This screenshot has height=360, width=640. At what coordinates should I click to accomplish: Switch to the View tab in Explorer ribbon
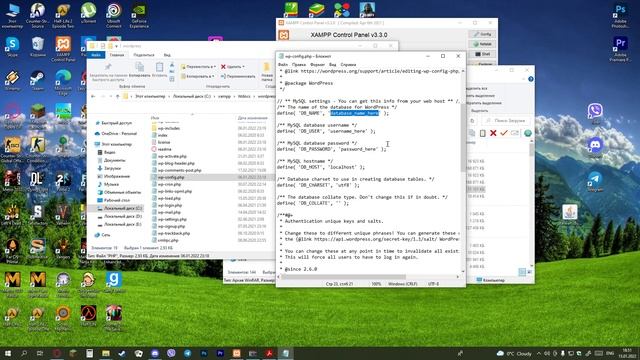pyautogui.click(x=167, y=55)
